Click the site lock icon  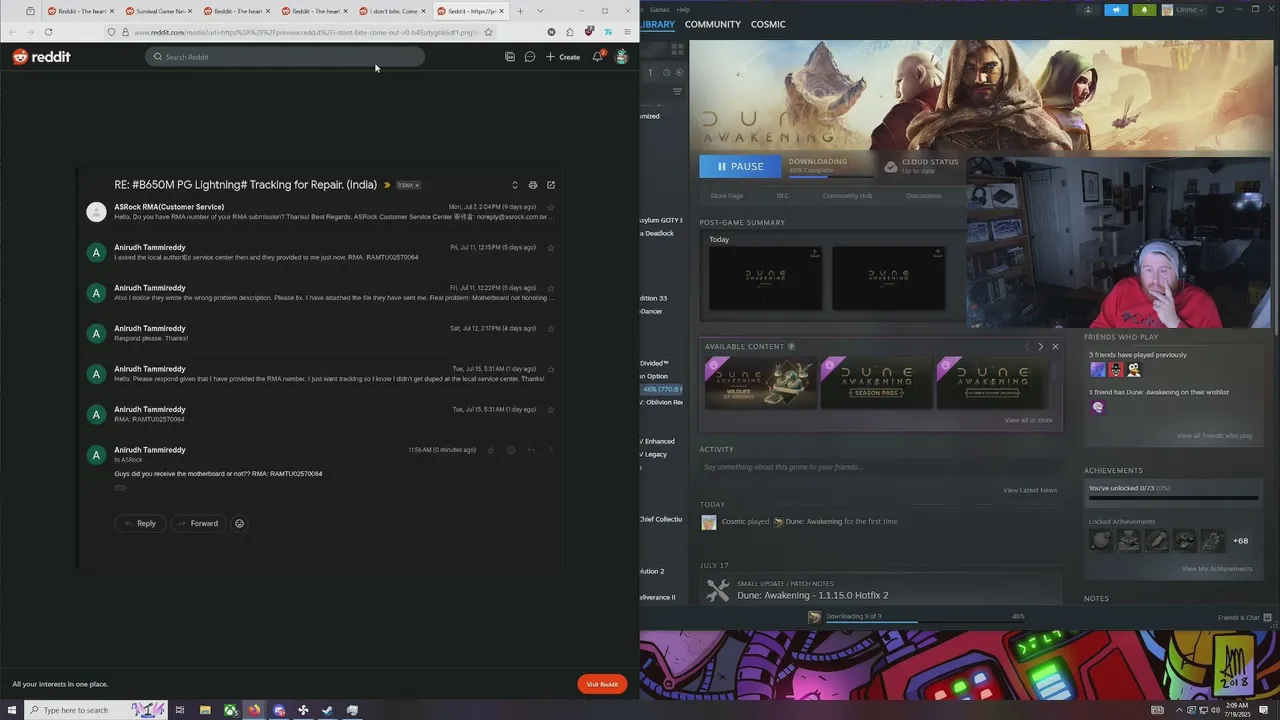coord(124,32)
